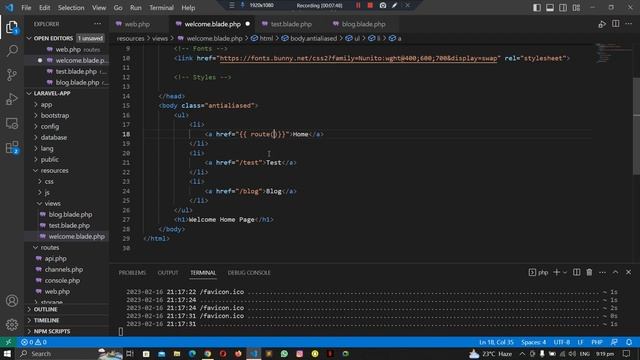
Task: Click the remote window status bar icon
Action: click(8, 342)
